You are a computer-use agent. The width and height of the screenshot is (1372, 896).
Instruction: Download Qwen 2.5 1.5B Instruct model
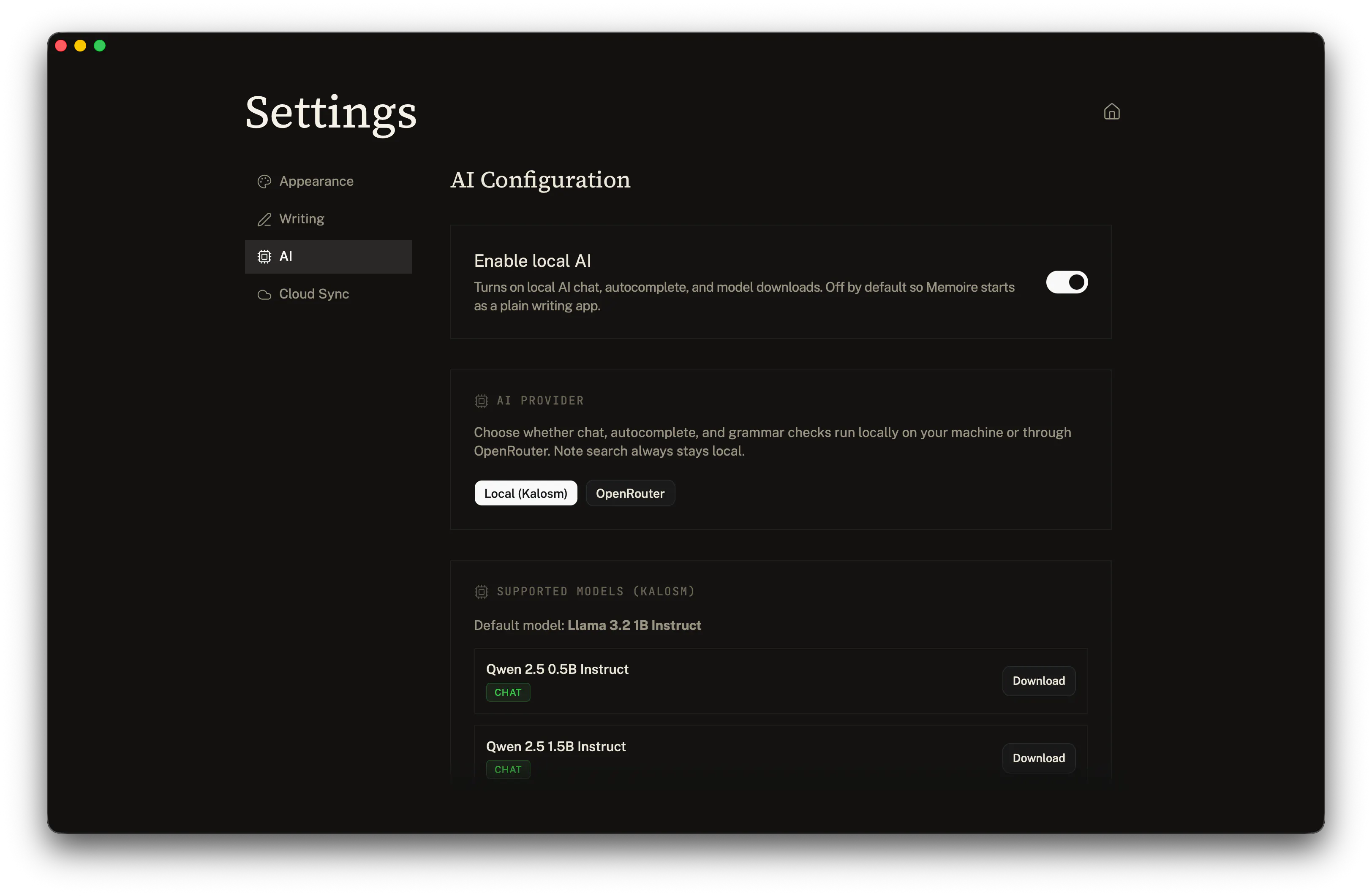point(1038,758)
